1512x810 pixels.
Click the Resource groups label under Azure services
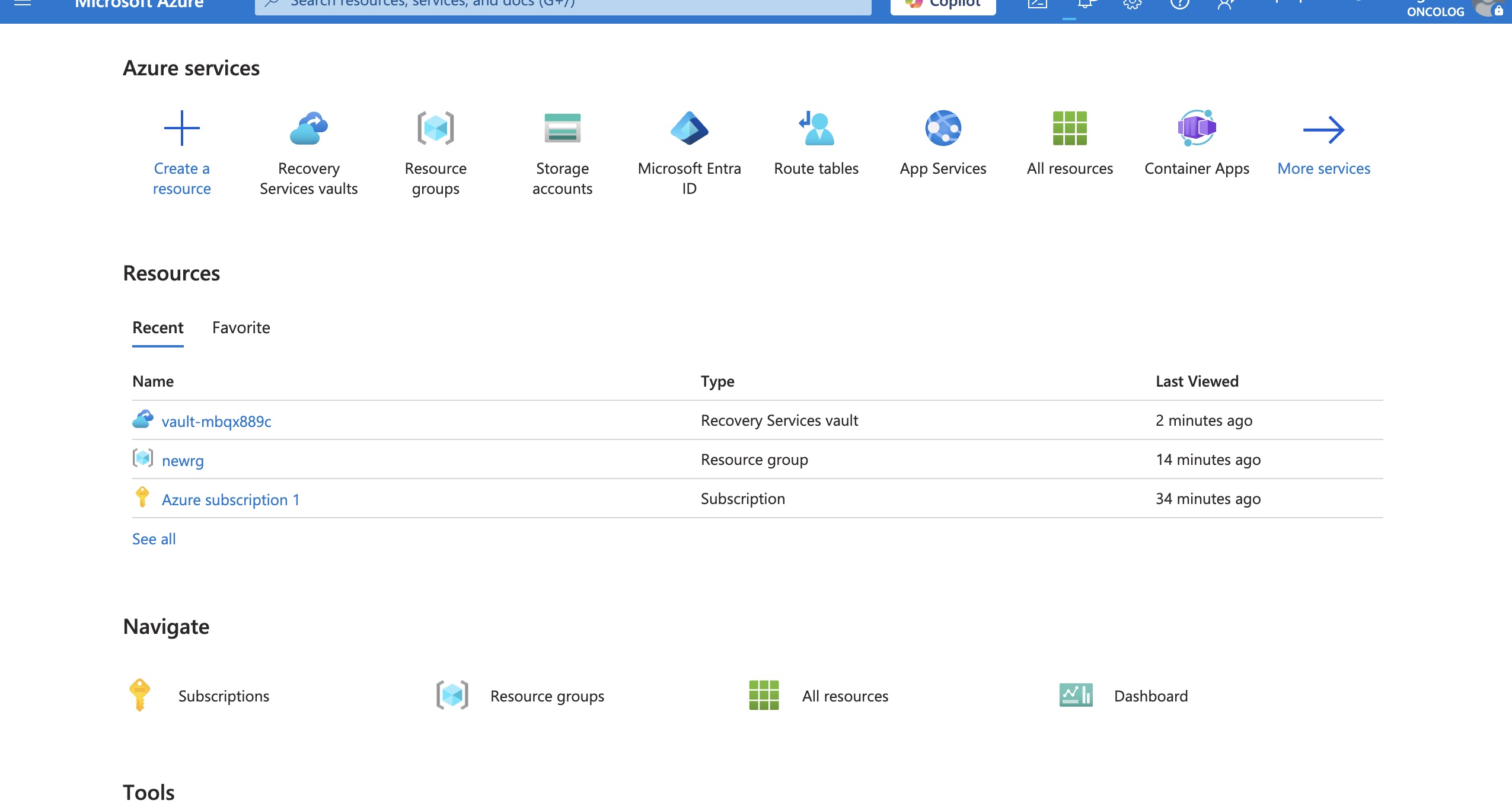tap(435, 178)
